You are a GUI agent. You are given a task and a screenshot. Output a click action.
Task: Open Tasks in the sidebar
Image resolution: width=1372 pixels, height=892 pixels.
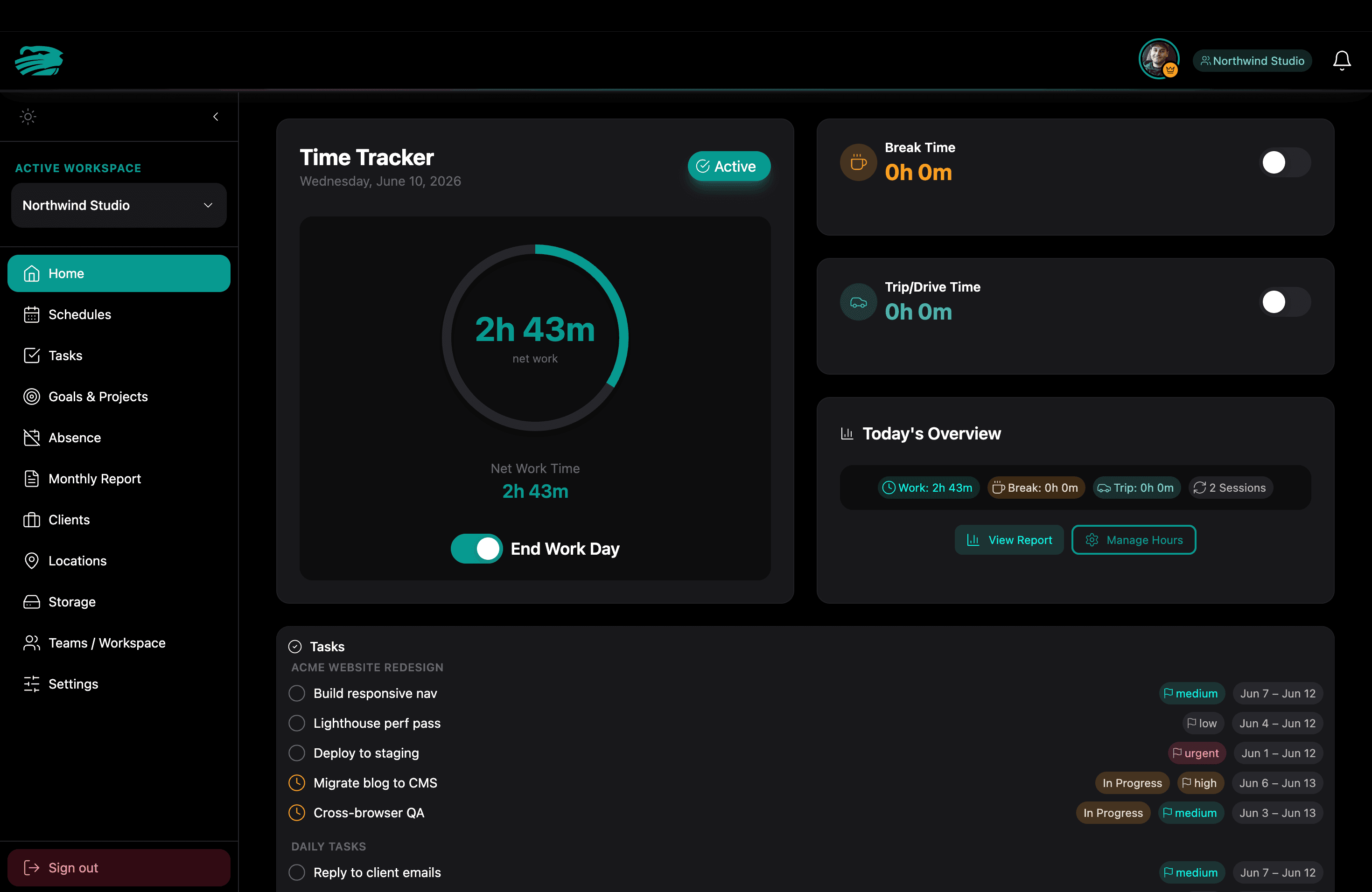click(x=119, y=355)
